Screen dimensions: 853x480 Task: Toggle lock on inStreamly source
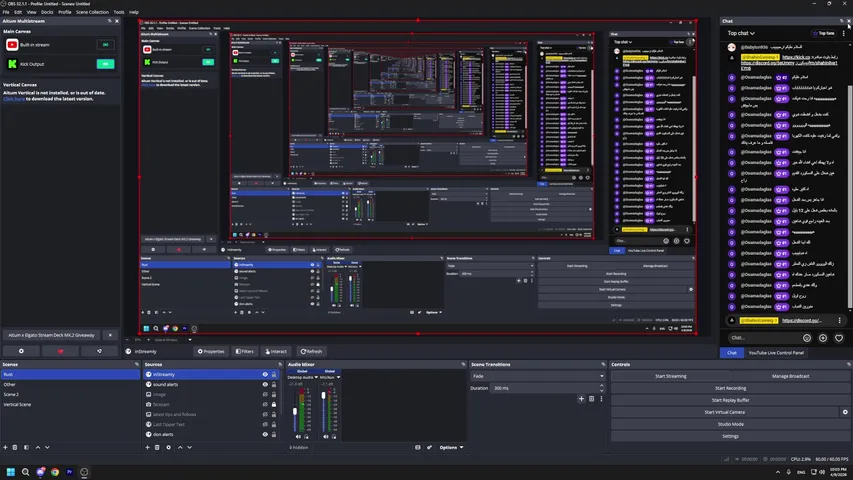click(x=274, y=374)
